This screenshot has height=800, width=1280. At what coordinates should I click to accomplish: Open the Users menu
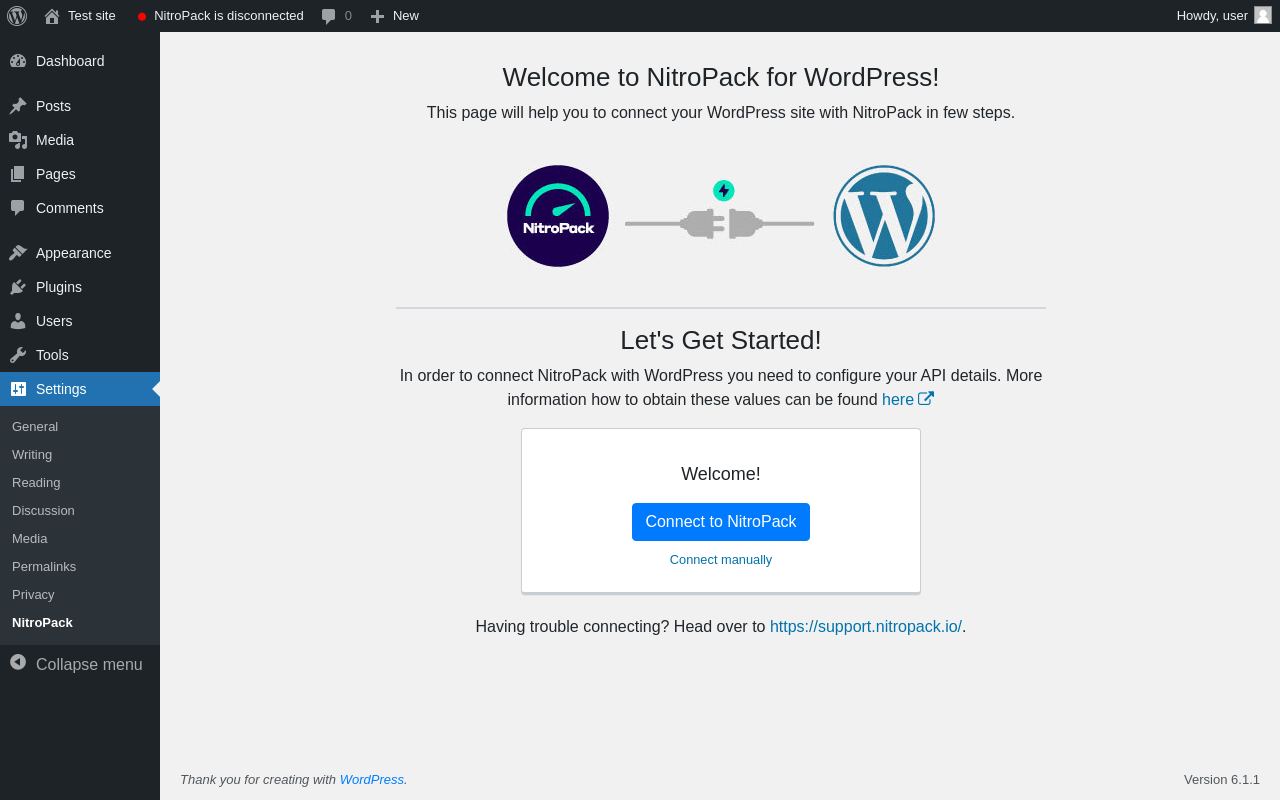80,321
